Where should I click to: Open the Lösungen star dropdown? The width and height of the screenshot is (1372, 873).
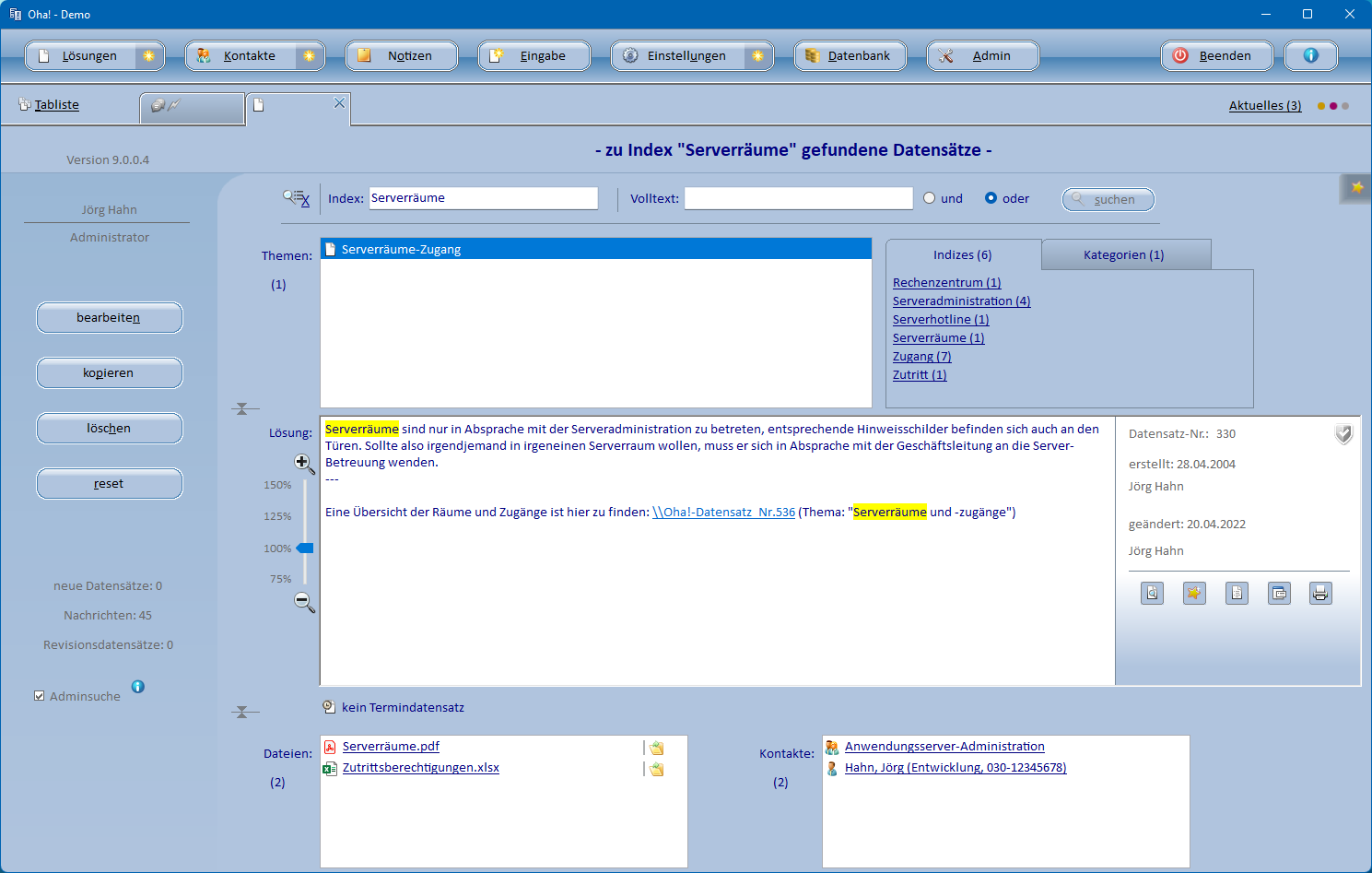pos(148,56)
